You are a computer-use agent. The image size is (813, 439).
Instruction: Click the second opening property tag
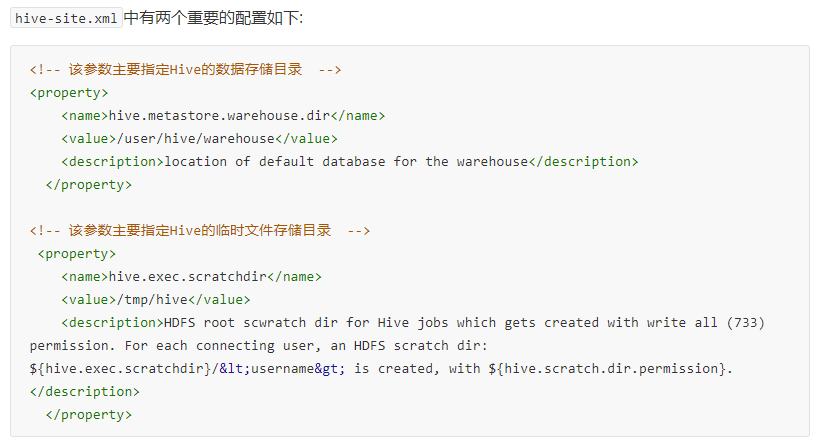click(x=77, y=254)
